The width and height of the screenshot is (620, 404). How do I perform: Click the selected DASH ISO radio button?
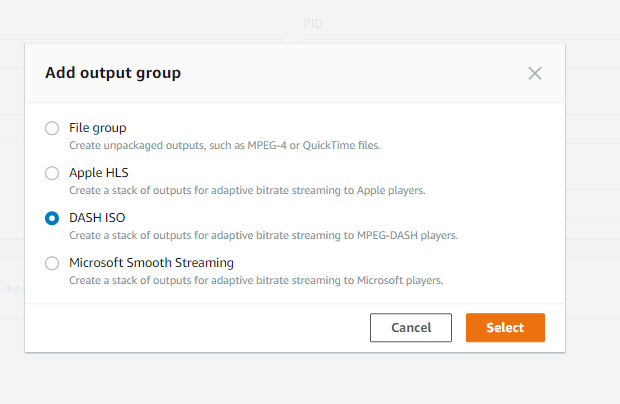point(52,218)
